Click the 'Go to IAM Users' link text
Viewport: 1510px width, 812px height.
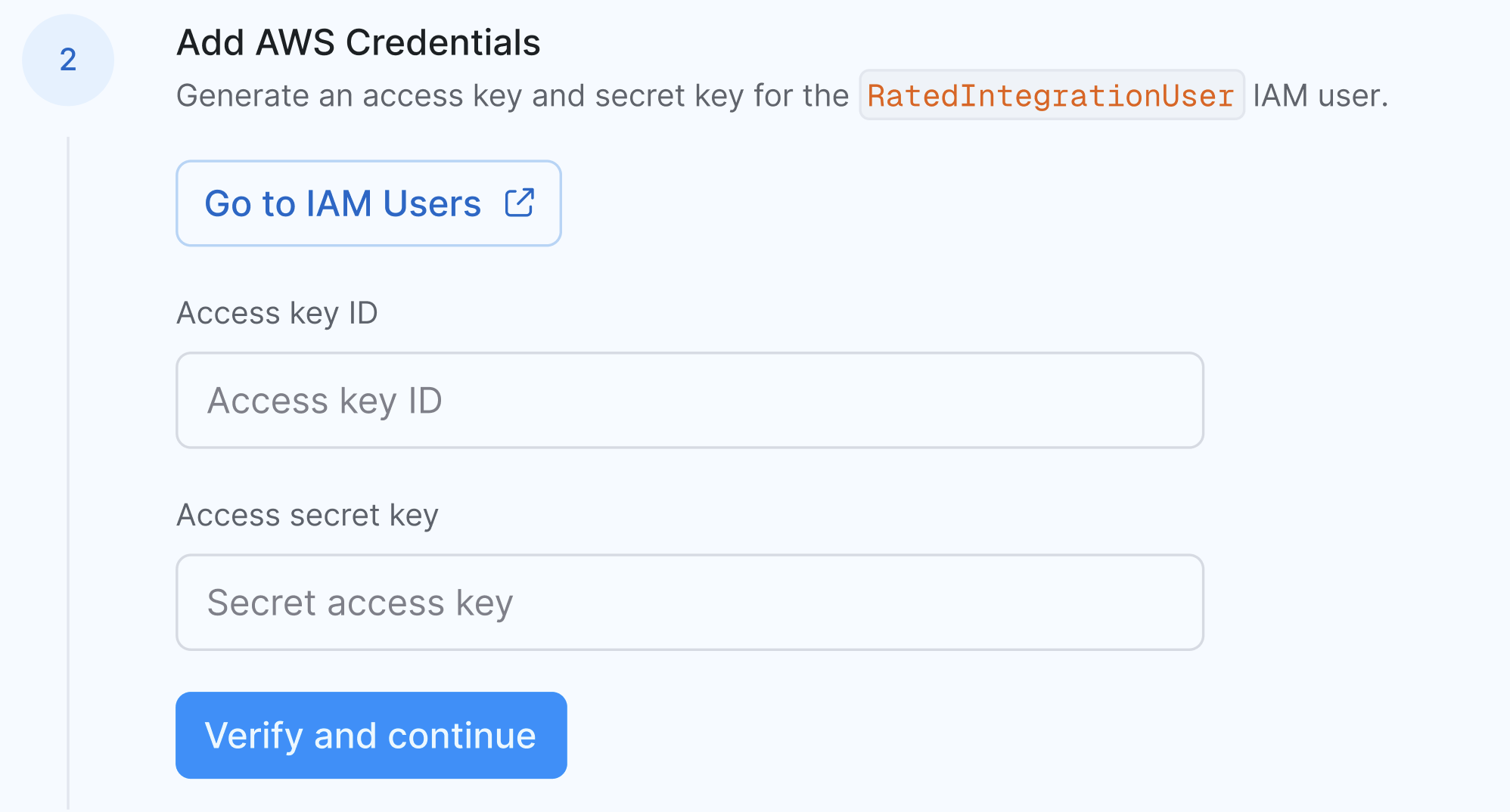pos(343,203)
